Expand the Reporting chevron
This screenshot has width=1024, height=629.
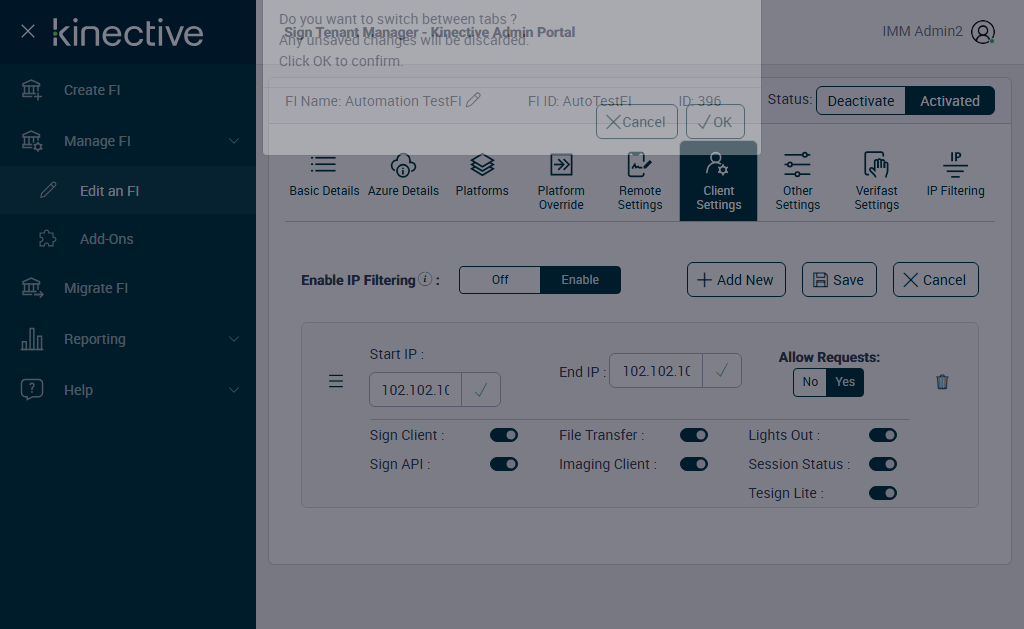click(x=234, y=339)
